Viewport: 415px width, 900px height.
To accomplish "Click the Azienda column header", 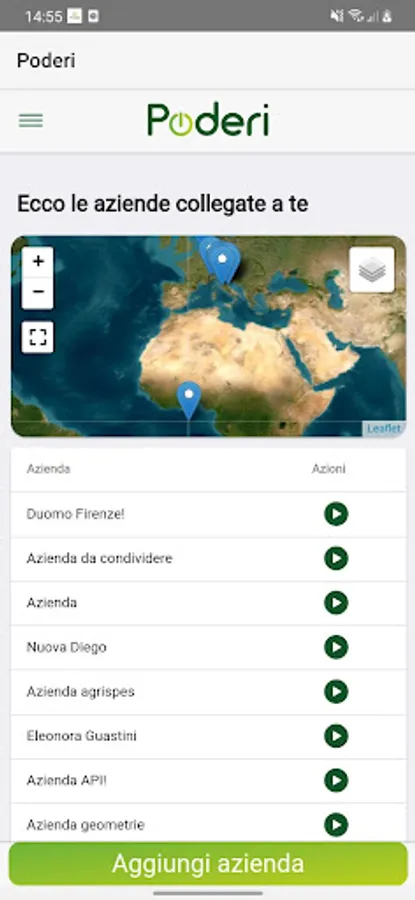I will tap(48, 469).
